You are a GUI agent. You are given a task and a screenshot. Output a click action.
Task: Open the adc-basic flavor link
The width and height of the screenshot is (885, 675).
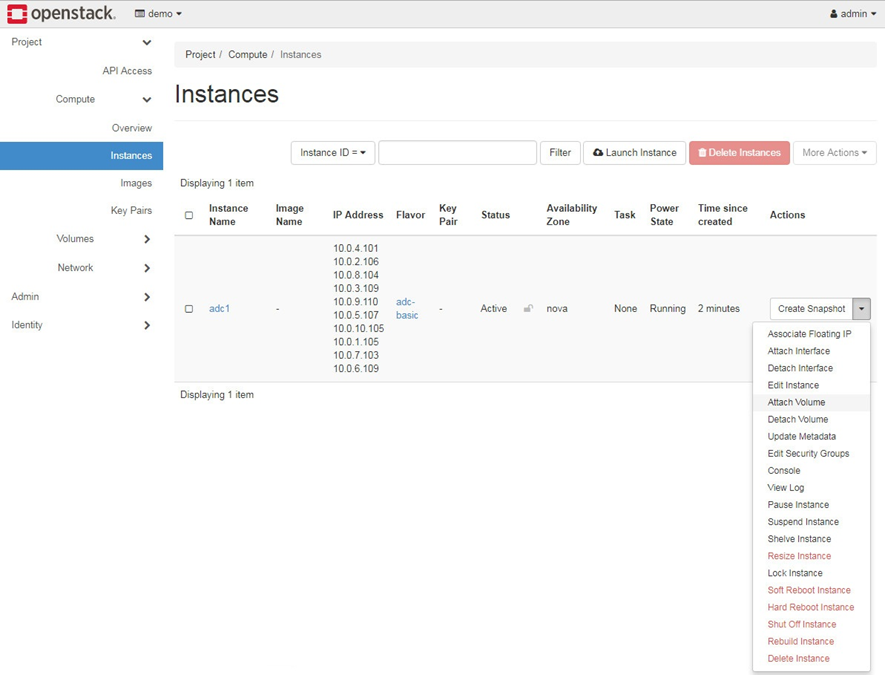(x=407, y=309)
